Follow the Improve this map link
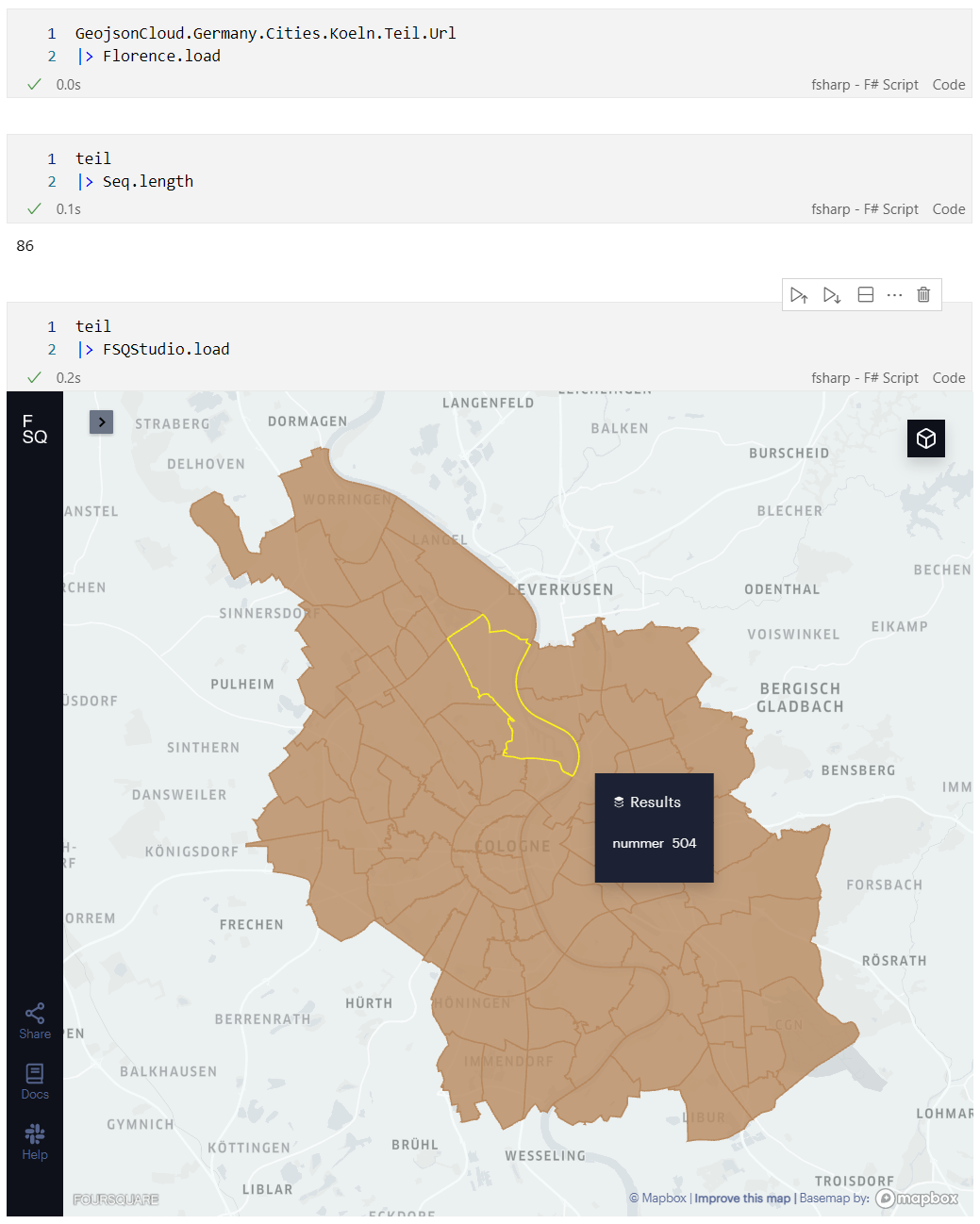Screen dimensions: 980x1224 pyautogui.click(x=742, y=1199)
